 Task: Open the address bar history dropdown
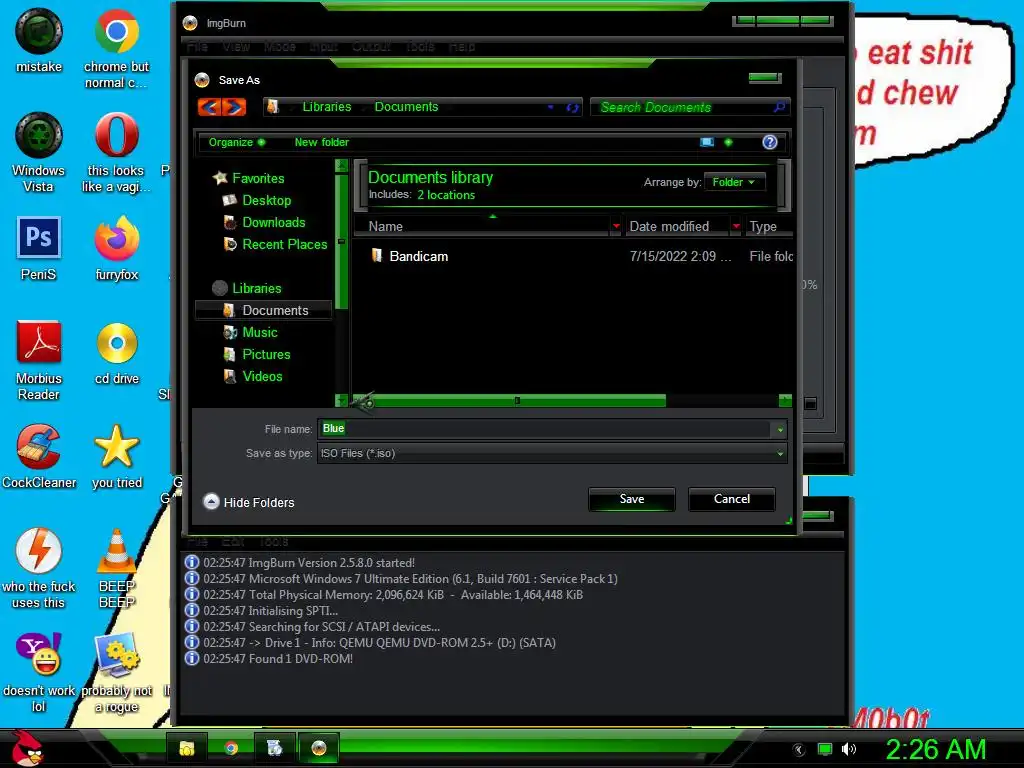tap(551, 107)
